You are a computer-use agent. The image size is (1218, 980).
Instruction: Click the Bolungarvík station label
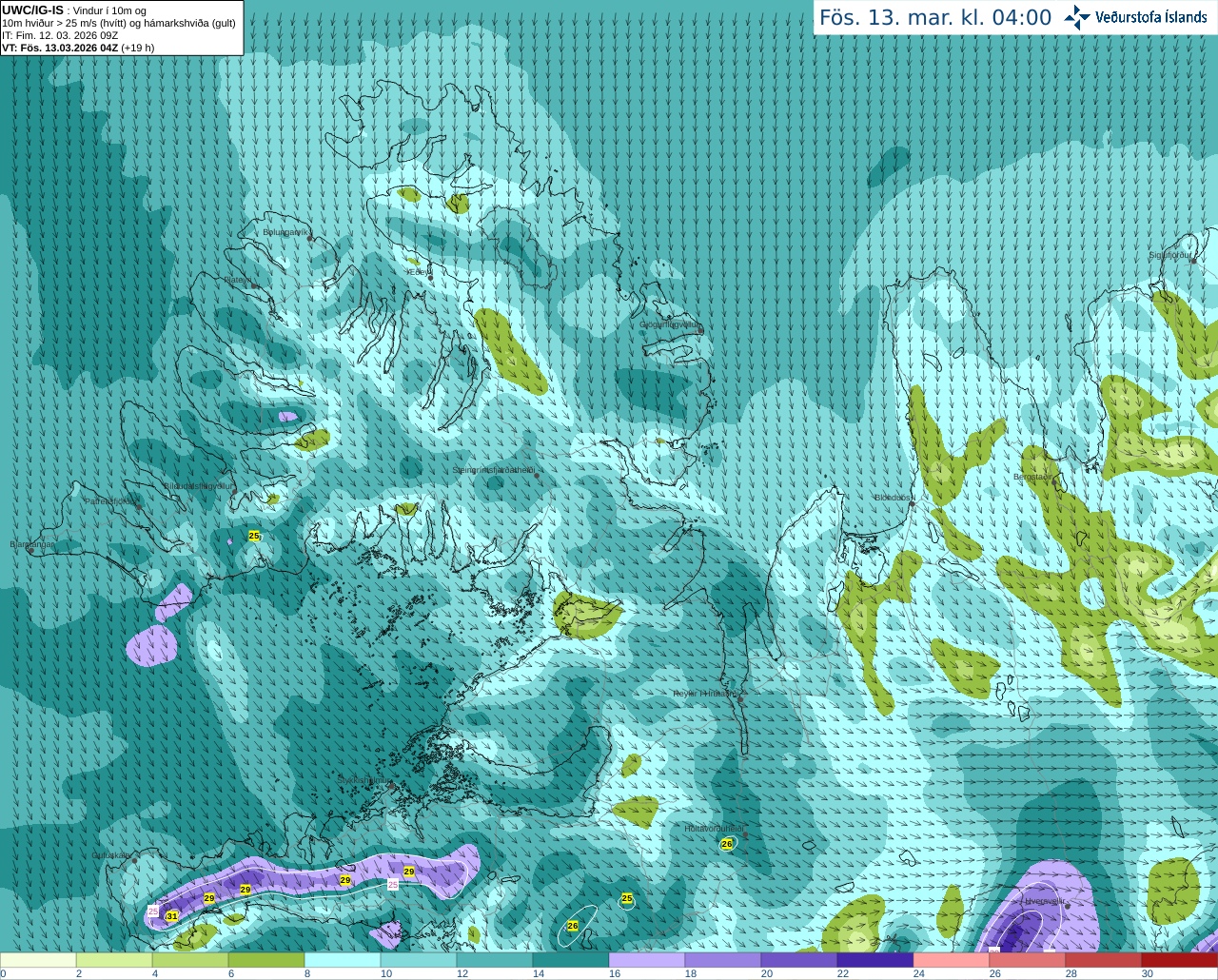(286, 232)
